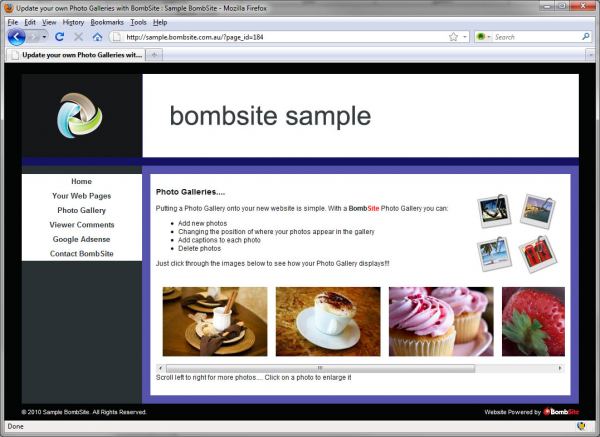
Task: Click the 'Done' status bar text
Action: (16, 426)
